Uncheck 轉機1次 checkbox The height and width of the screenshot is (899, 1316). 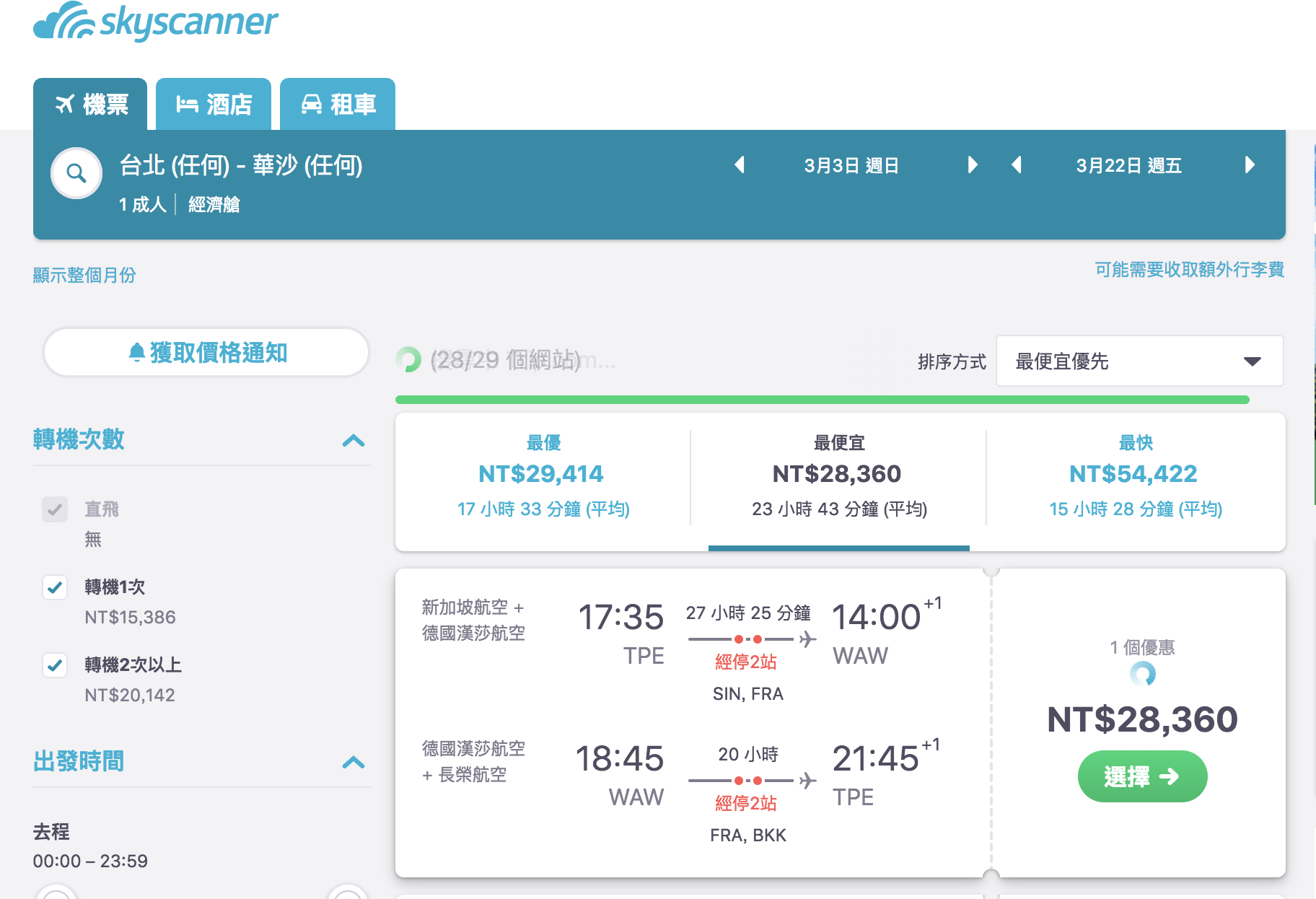55,587
